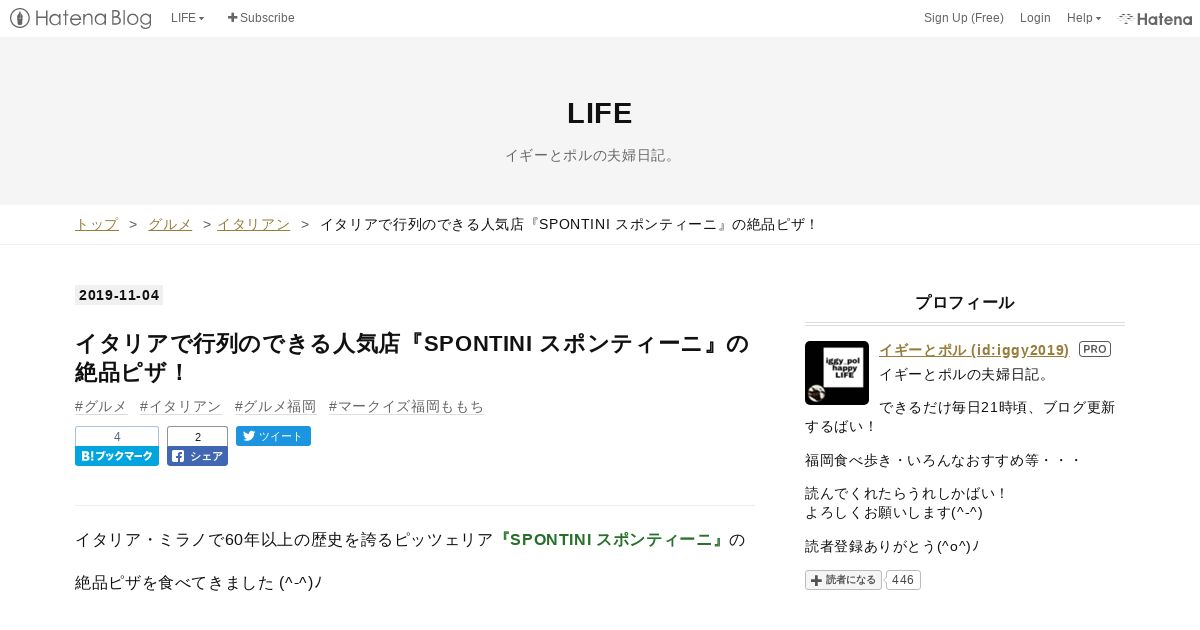Viewport: 1200px width, 630px height.
Task: Click the PRO badge next to the username
Action: click(x=1094, y=349)
